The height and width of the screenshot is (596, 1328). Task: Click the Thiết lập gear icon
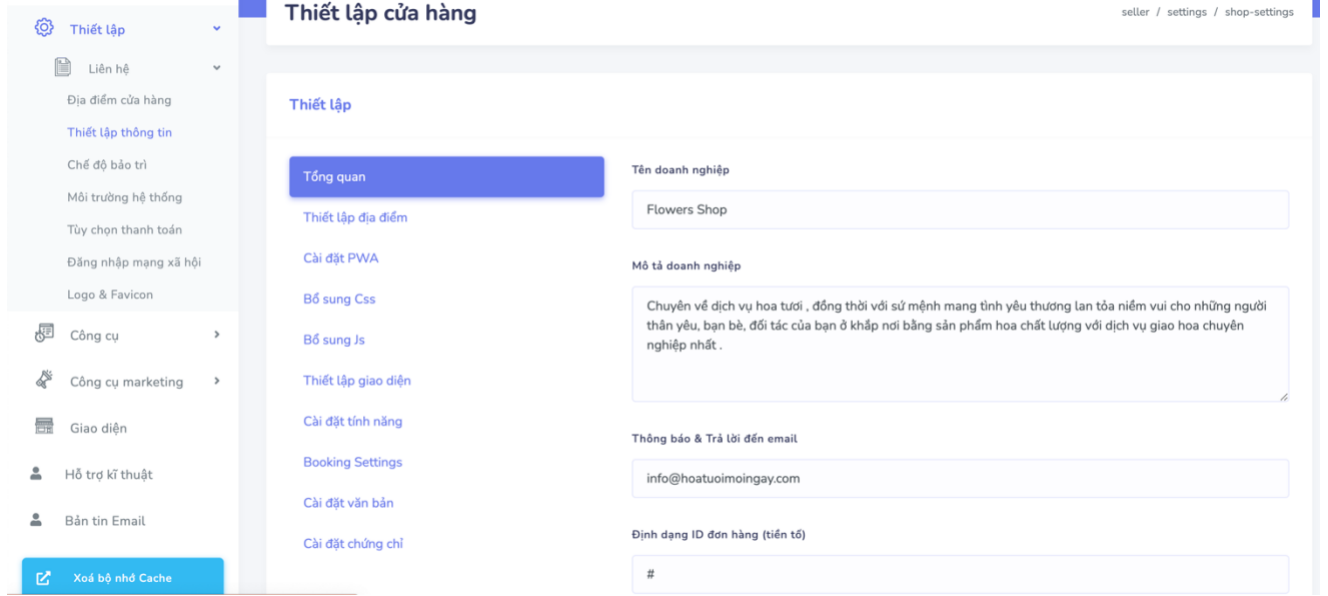point(44,28)
